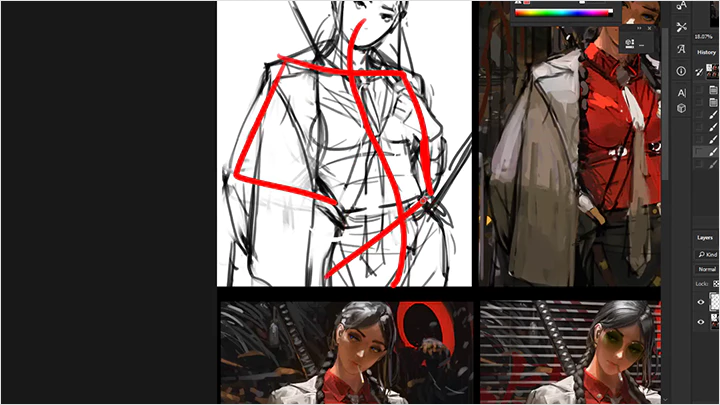720x405 pixels.
Task: Select the highlighted brush history state
Action: coord(713,151)
